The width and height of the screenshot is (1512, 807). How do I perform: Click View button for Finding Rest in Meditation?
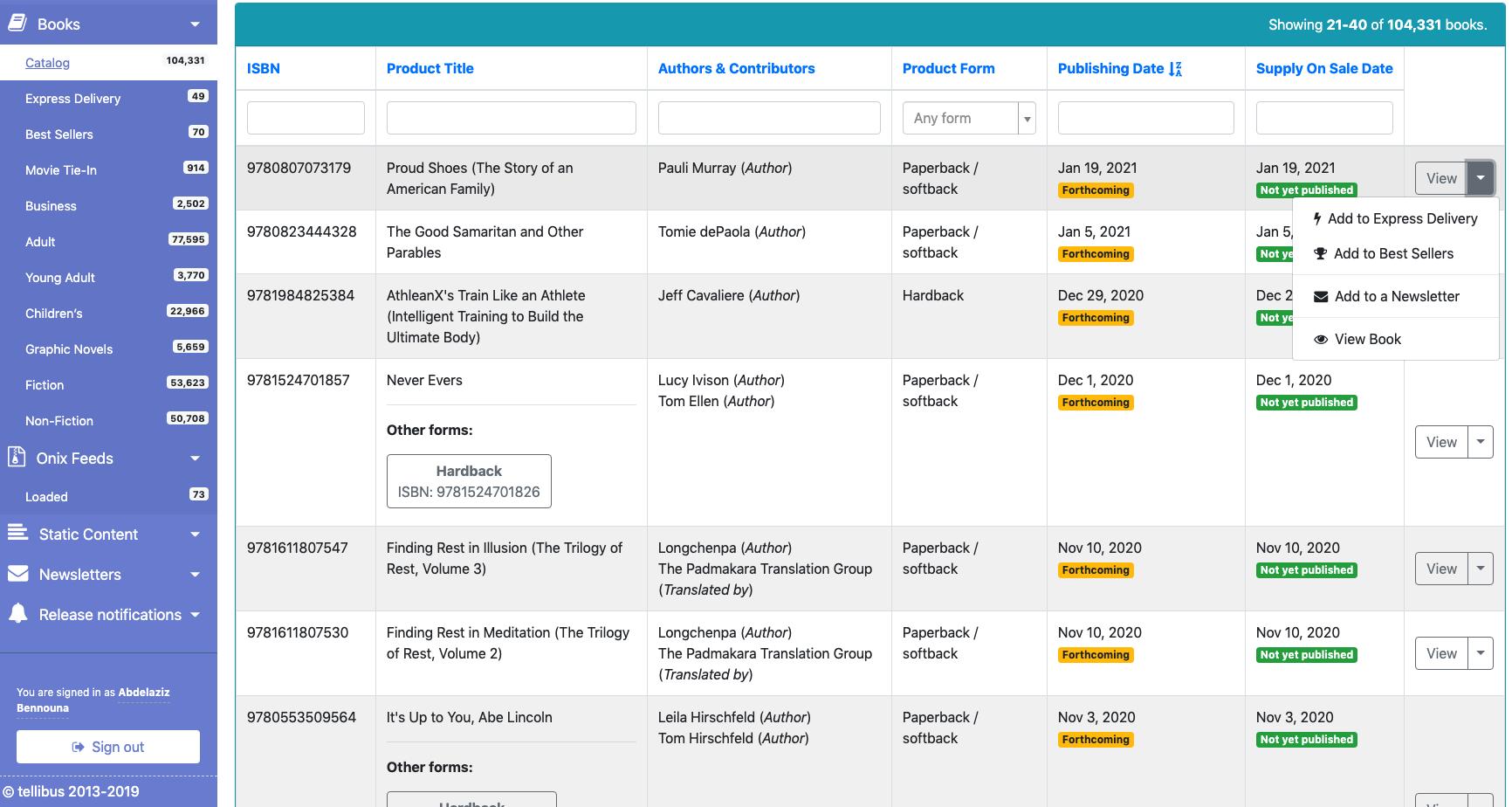(x=1441, y=653)
